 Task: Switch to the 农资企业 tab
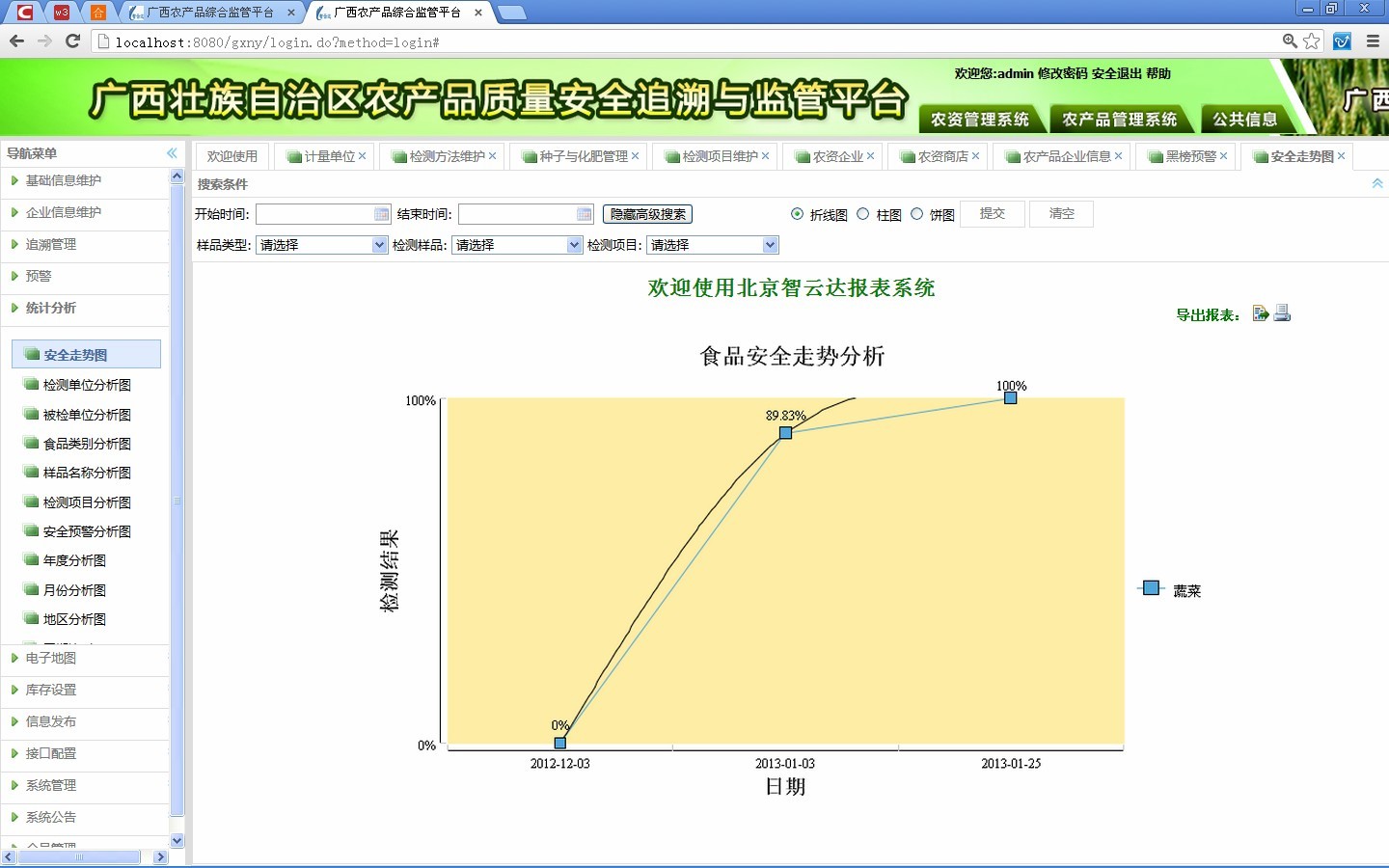coord(836,156)
